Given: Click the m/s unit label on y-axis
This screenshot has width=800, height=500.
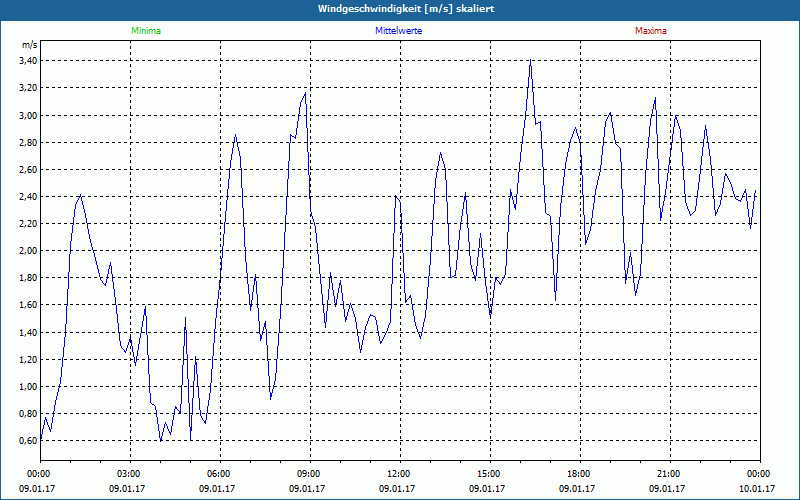Looking at the screenshot, I should point(30,45).
